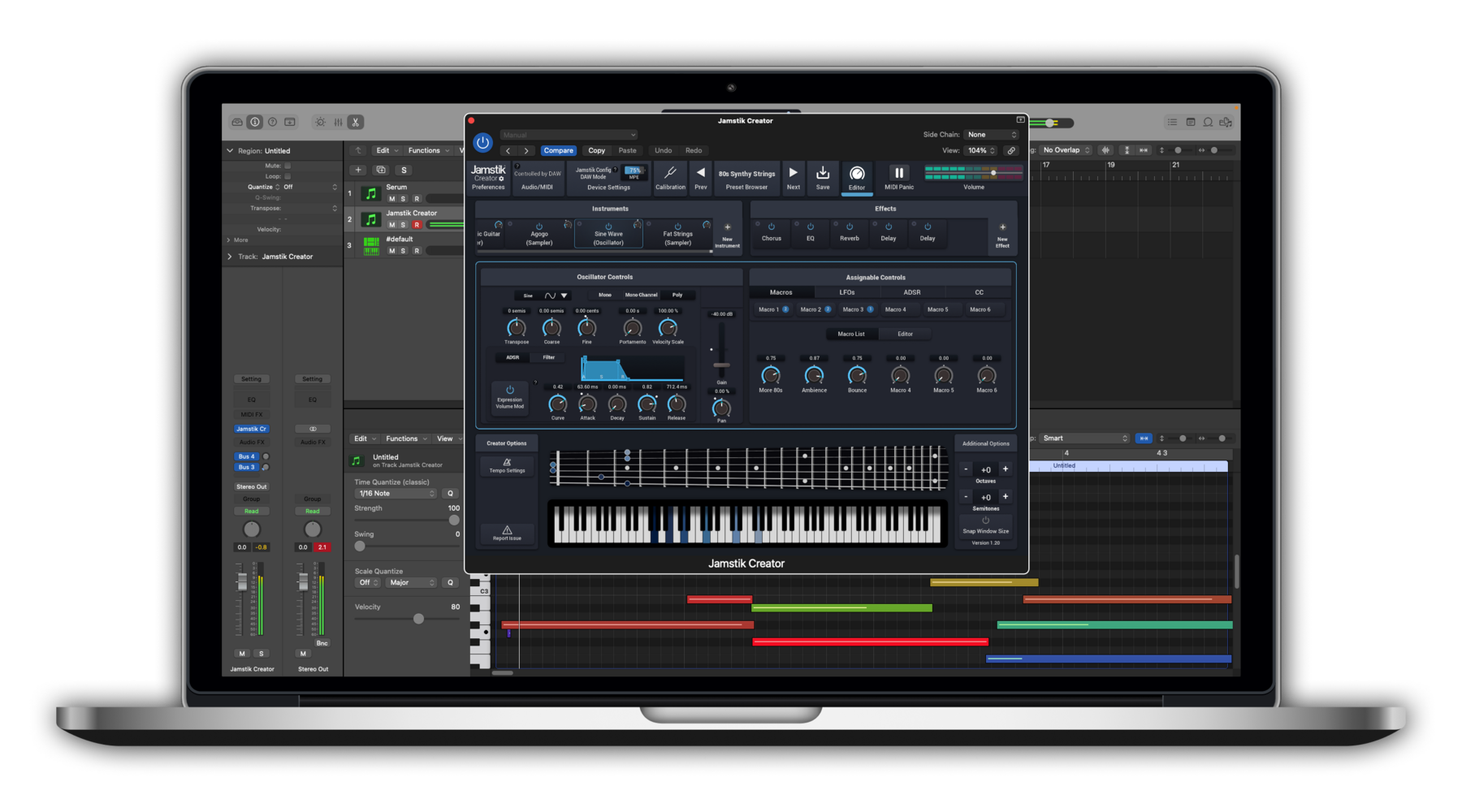Switch to the LFOs tab
The image size is (1462, 812).
847,292
